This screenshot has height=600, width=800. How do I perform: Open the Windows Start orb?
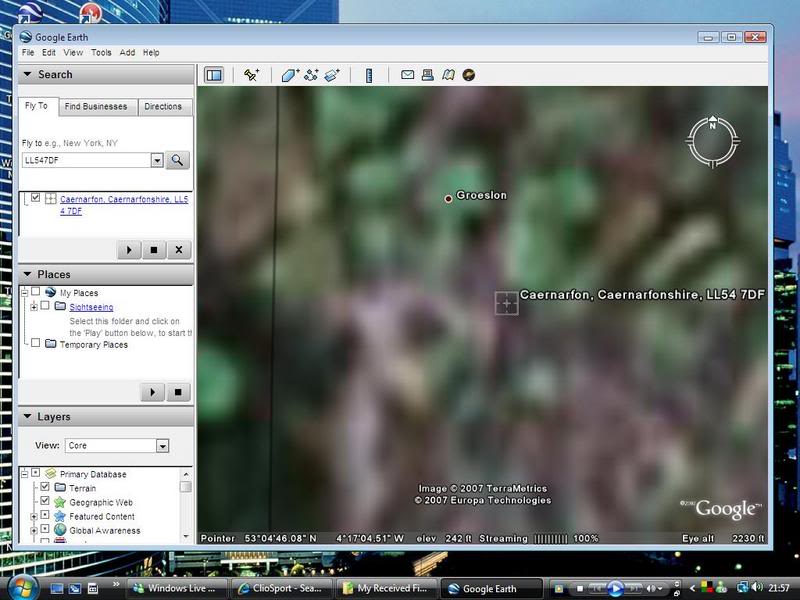click(22, 587)
